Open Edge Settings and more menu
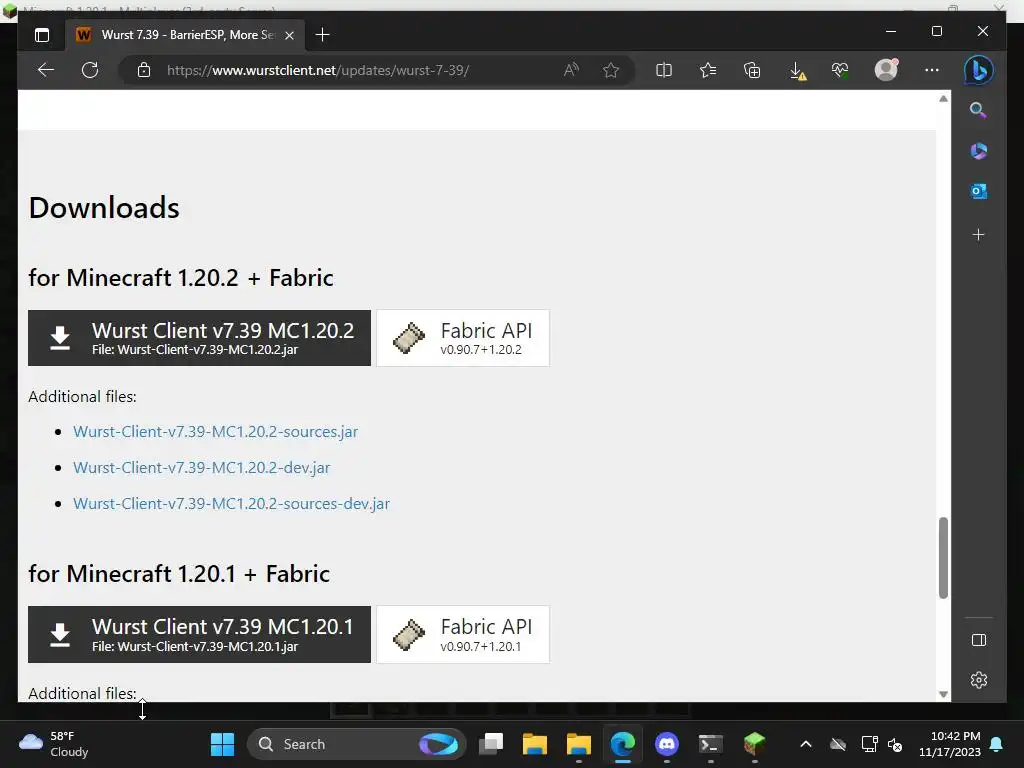Image resolution: width=1024 pixels, height=768 pixels. (x=932, y=70)
